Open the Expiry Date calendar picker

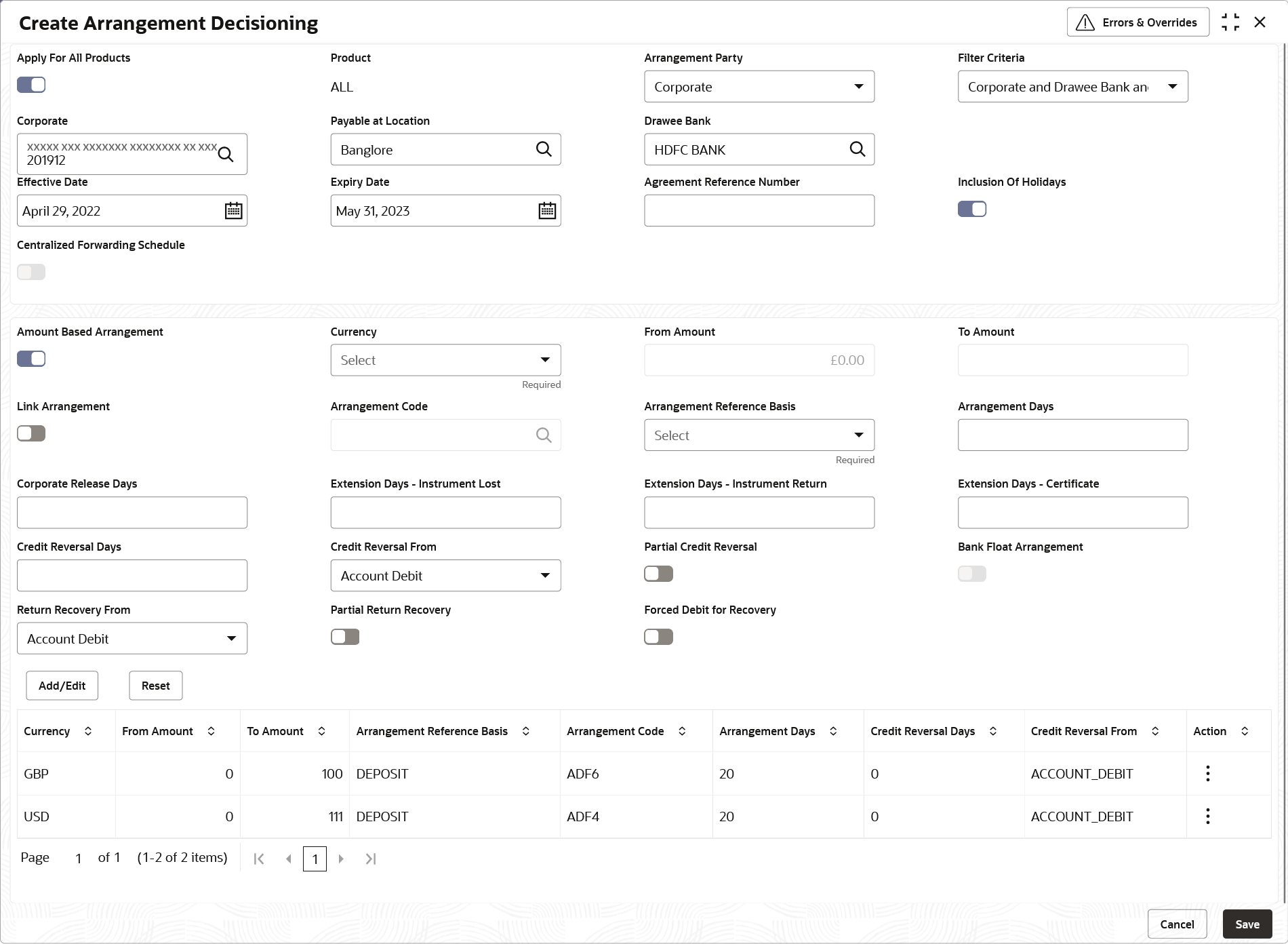coord(547,211)
